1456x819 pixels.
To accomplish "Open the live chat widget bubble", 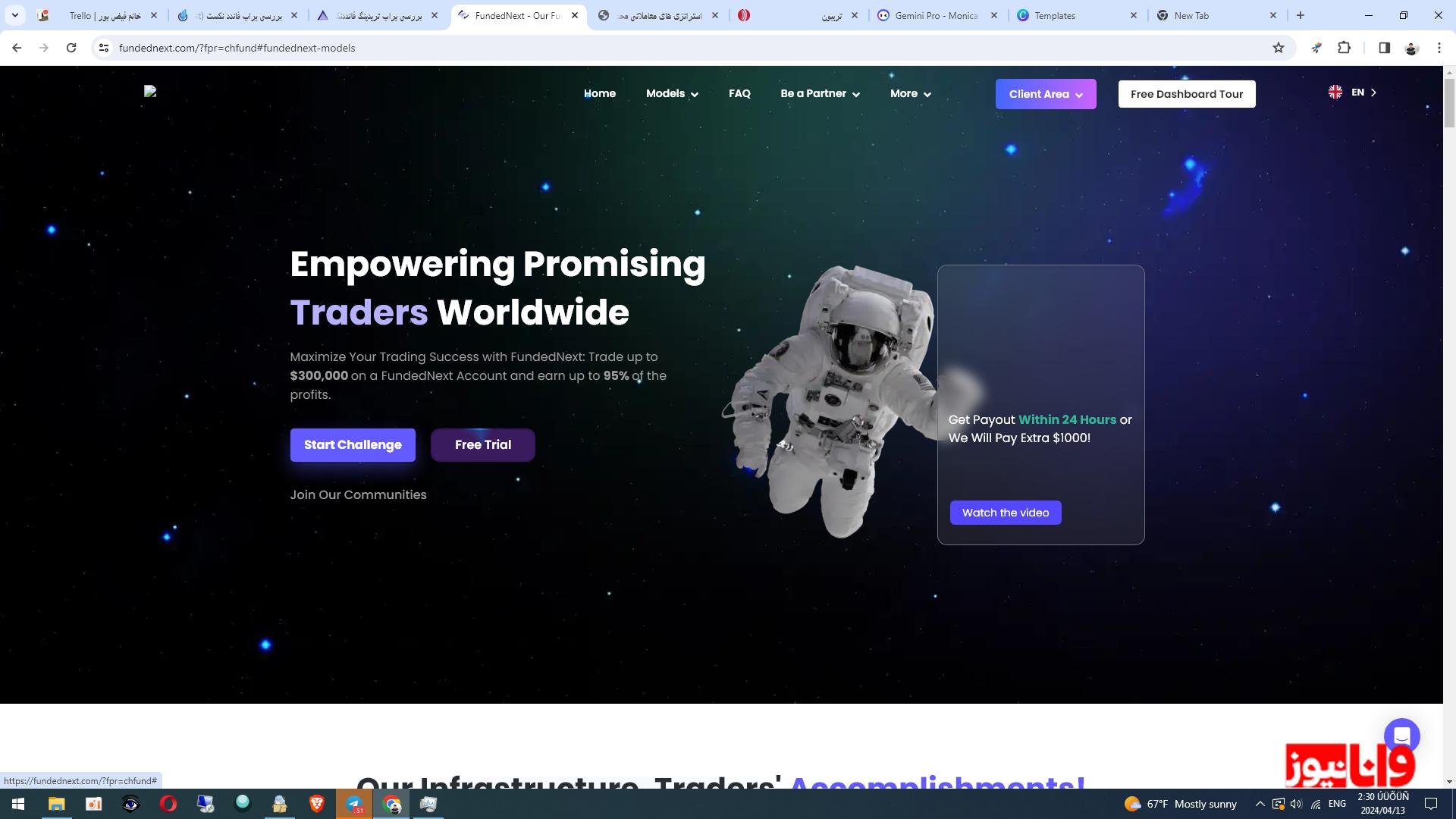I will [1401, 736].
